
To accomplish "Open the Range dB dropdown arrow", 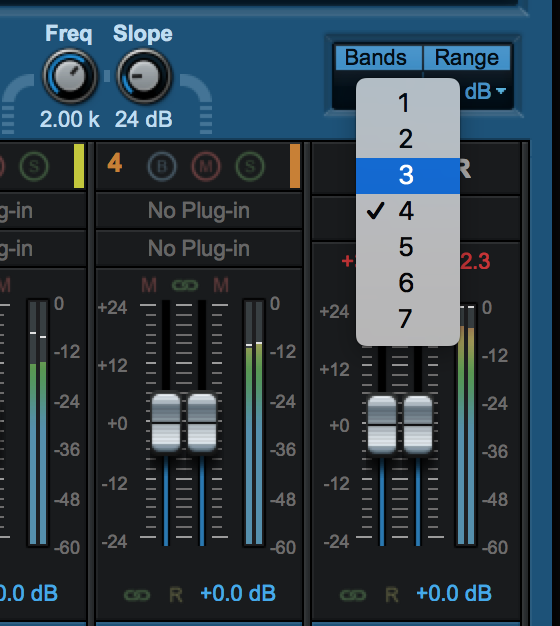I will coord(501,91).
